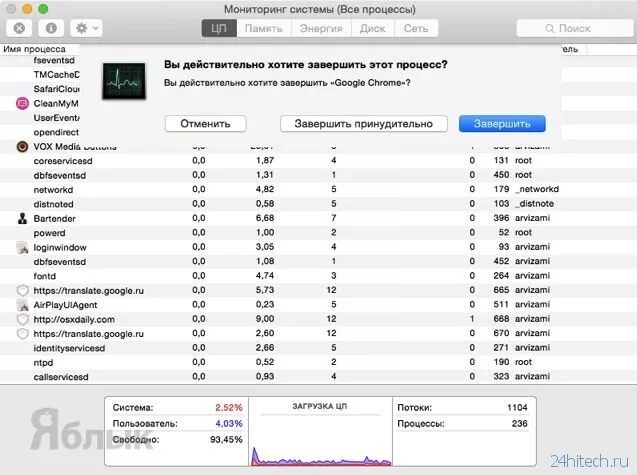
Task: Open the gear actions dropdown
Action: pos(86,28)
